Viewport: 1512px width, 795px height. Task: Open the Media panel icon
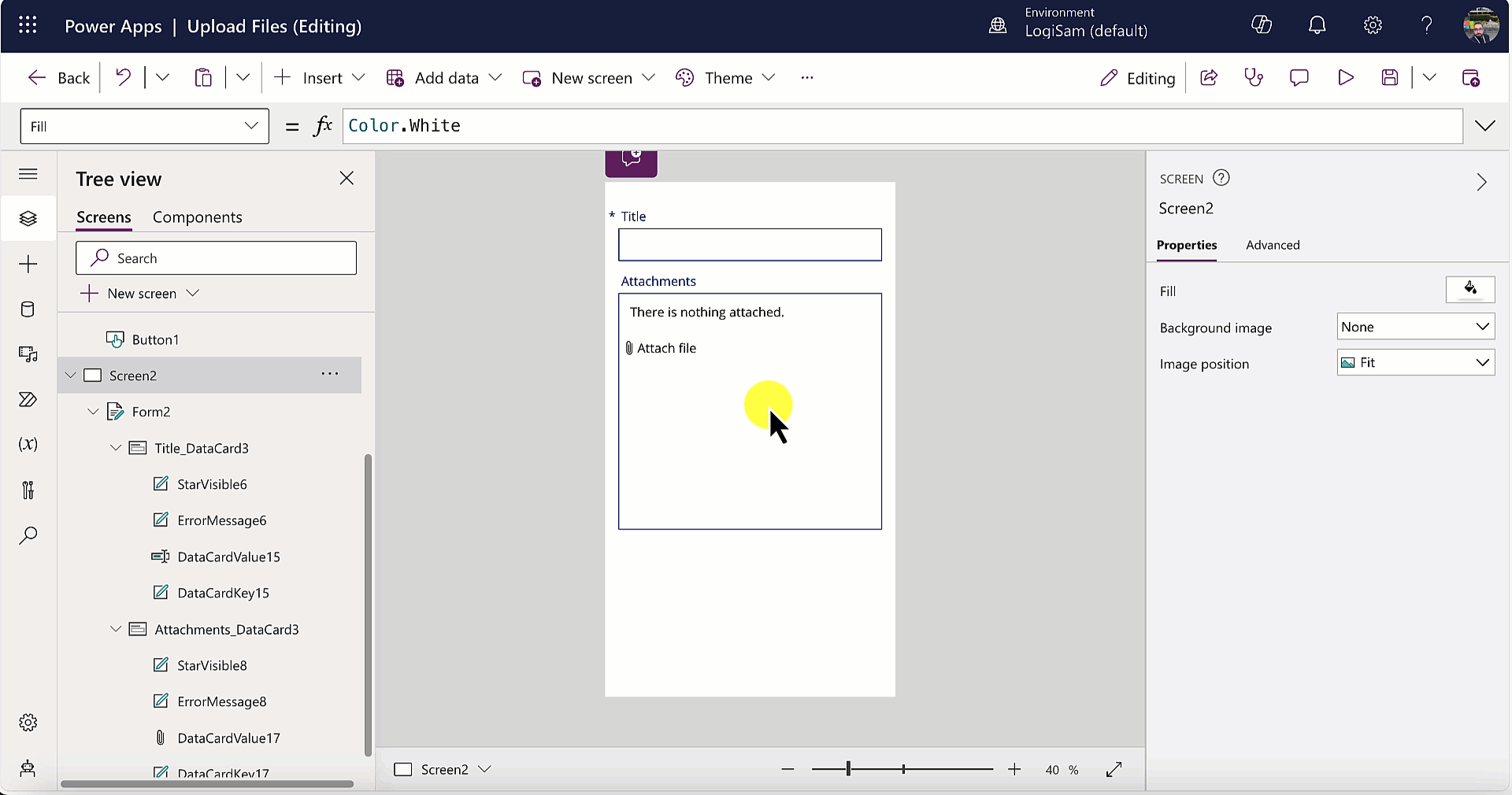28,354
